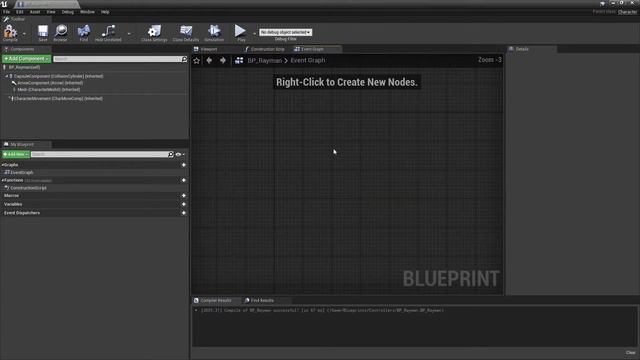Add a new variable with plus
640x360 pixels.
184,204
